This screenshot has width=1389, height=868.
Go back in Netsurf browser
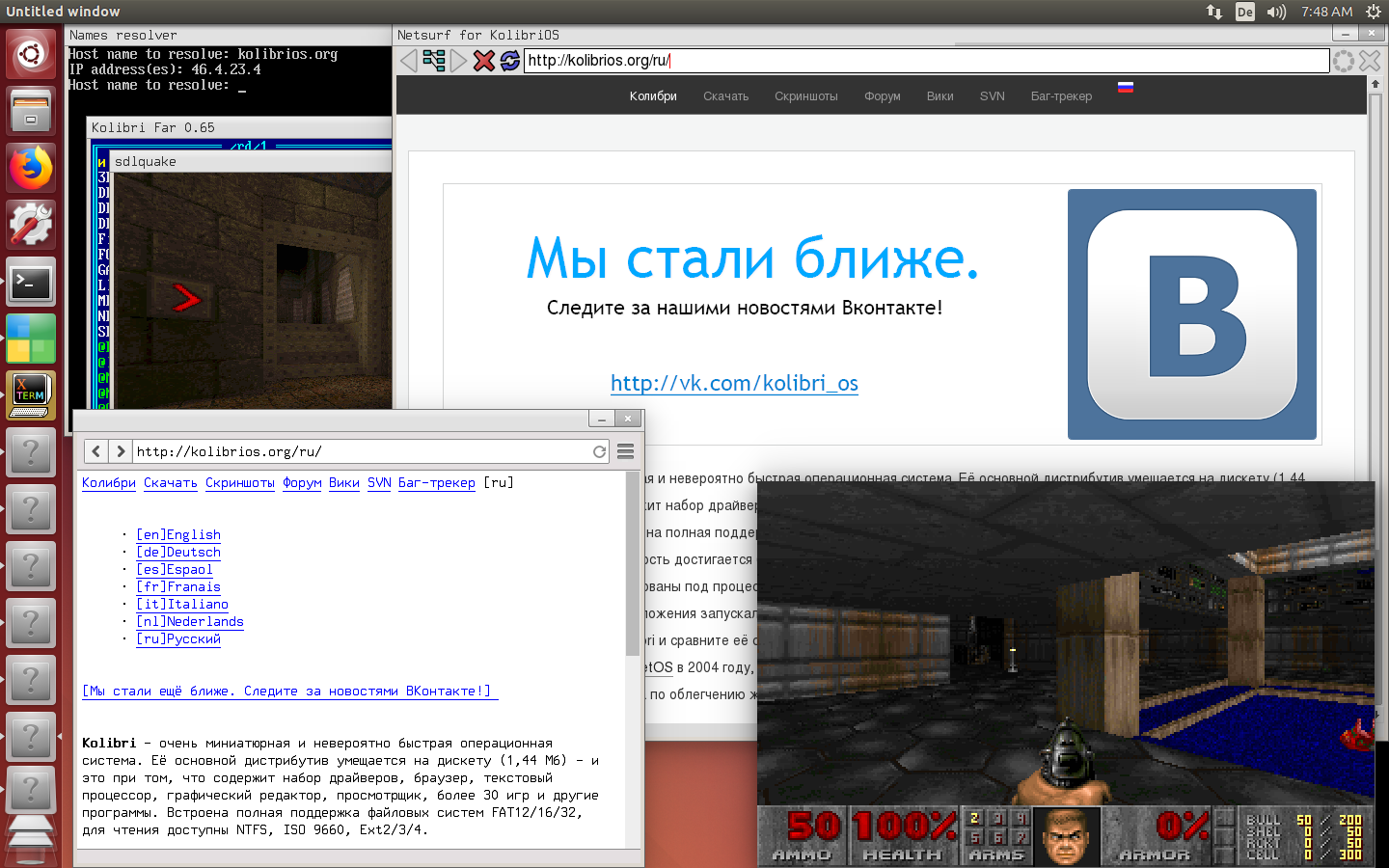(409, 61)
